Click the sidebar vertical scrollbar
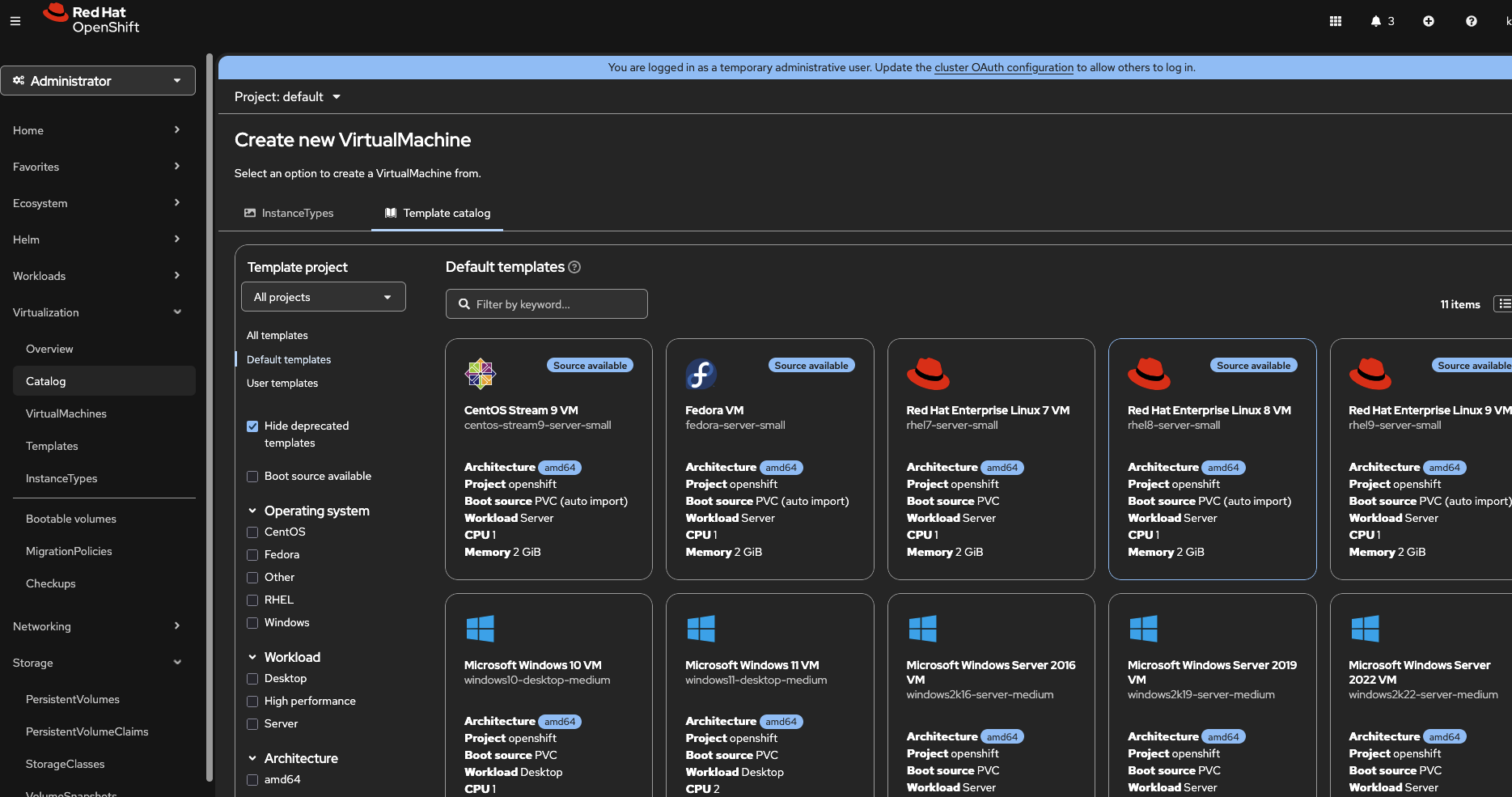 (210, 417)
